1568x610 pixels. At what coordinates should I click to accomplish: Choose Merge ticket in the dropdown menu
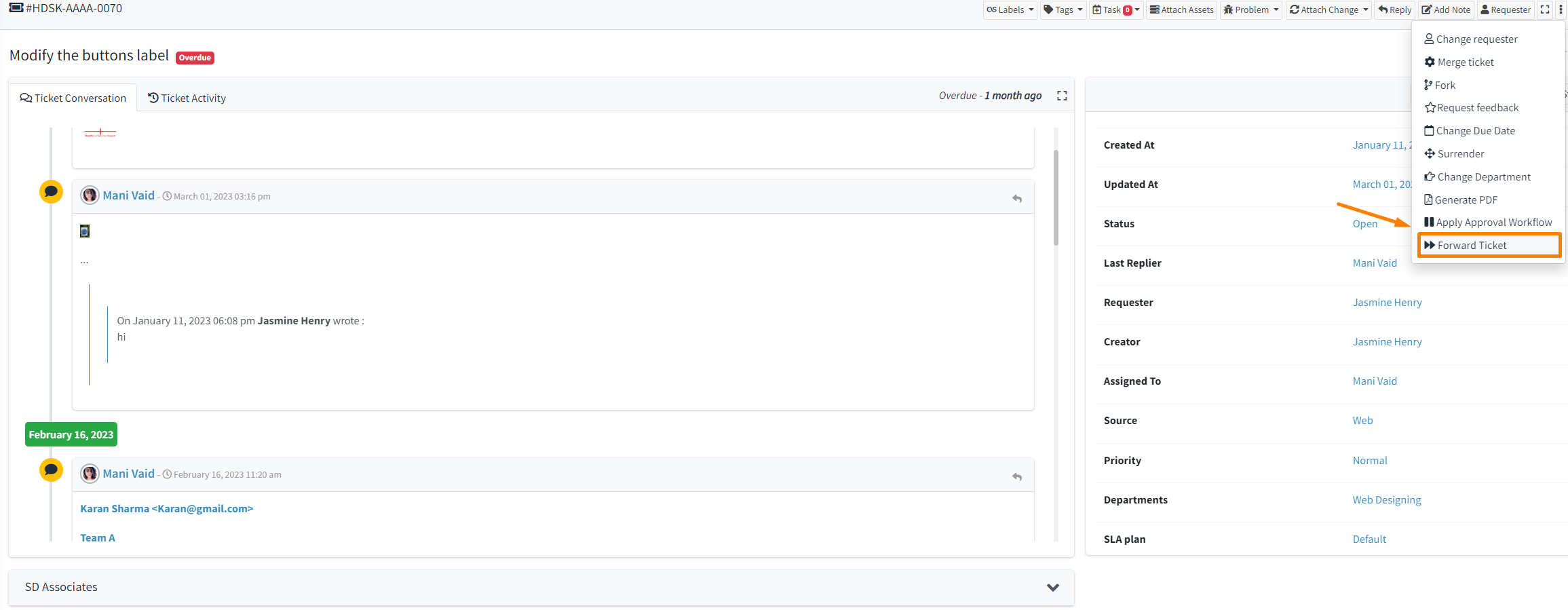tap(1465, 62)
